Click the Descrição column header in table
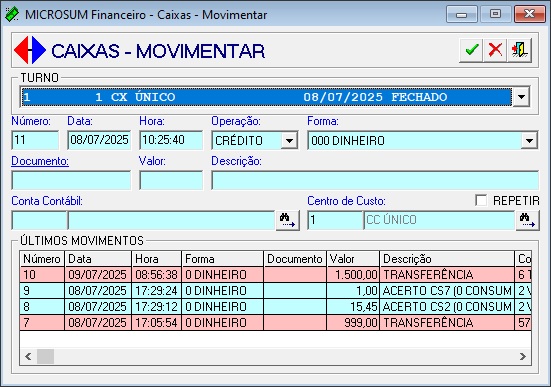Image resolution: width=551 pixels, height=387 pixels. pyautogui.click(x=447, y=259)
